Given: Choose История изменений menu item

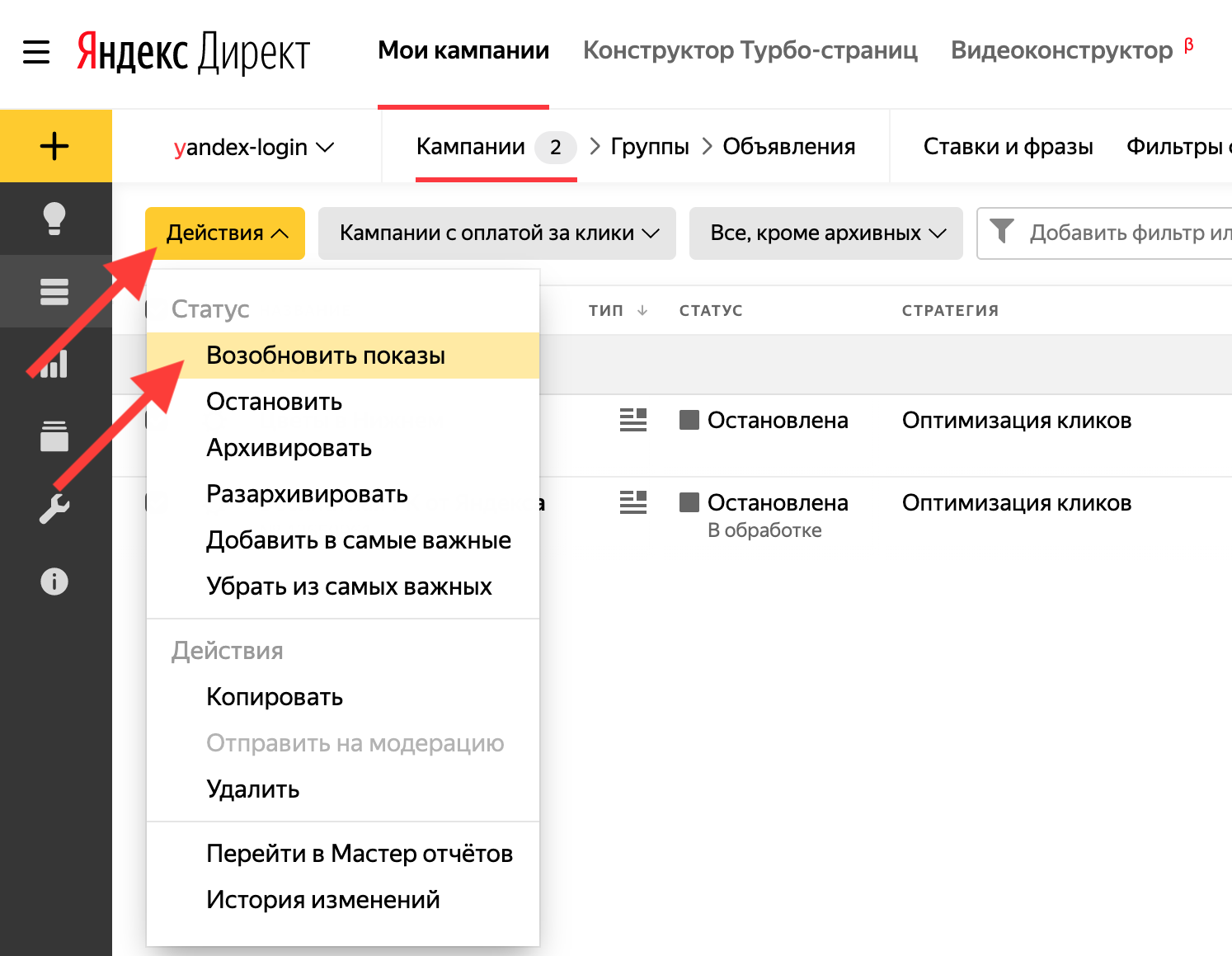Looking at the screenshot, I should tap(343, 900).
